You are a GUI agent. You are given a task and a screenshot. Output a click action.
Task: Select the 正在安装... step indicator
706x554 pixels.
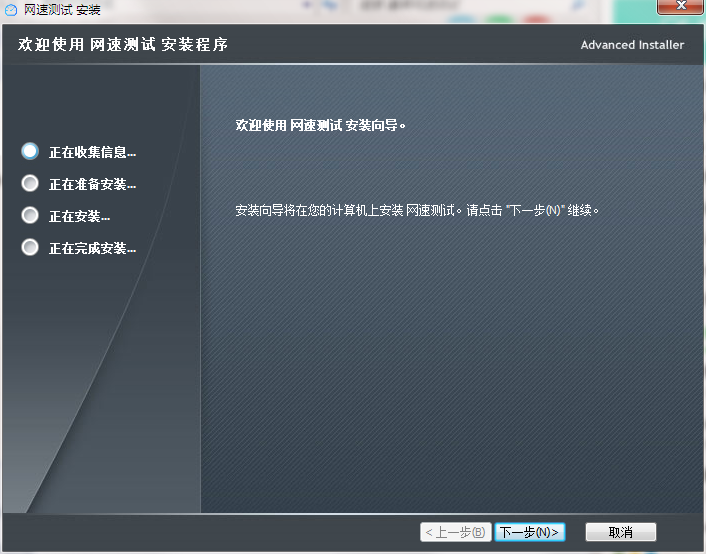pyautogui.click(x=30, y=215)
